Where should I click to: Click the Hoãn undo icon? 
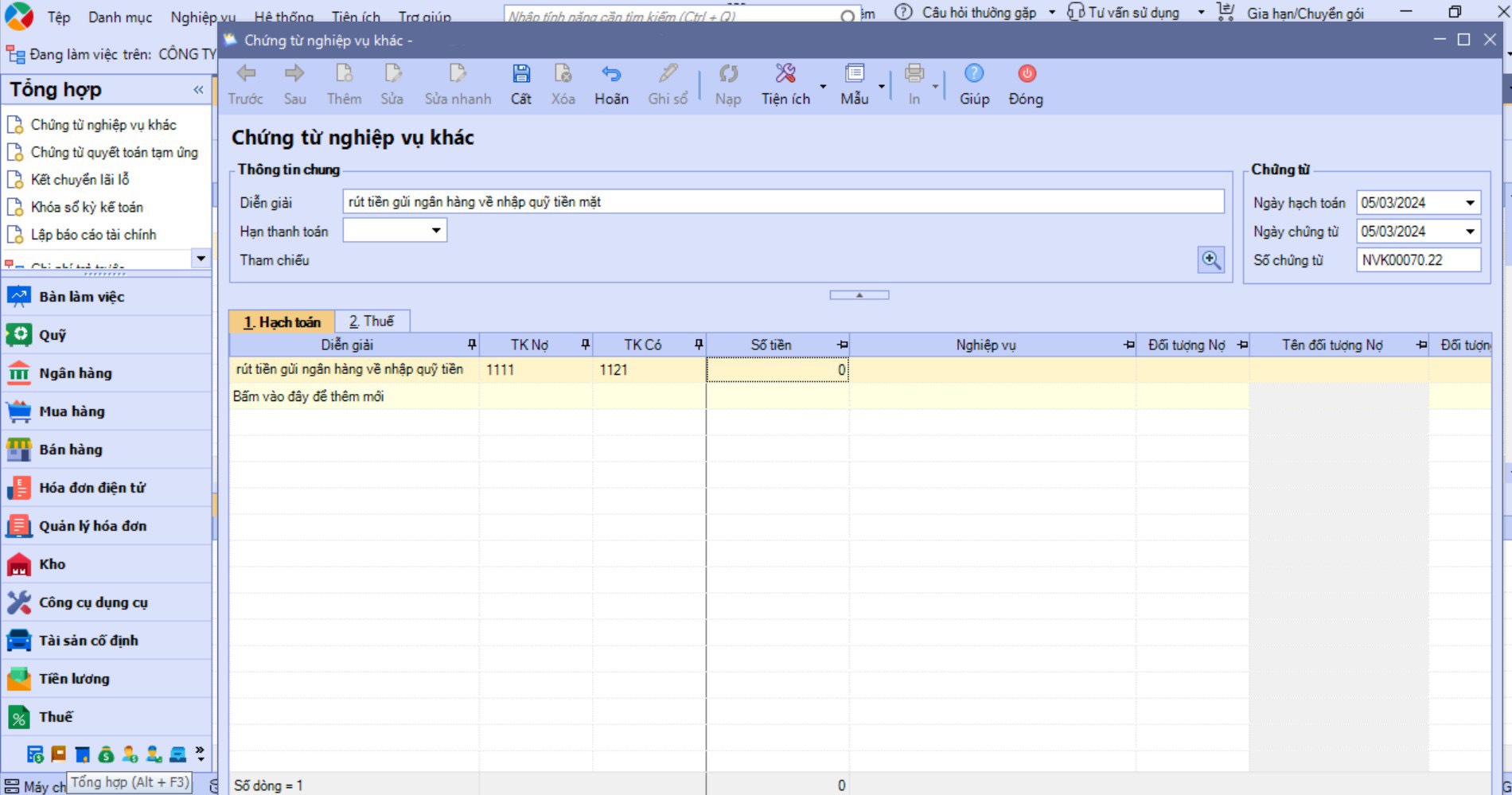pos(610,75)
